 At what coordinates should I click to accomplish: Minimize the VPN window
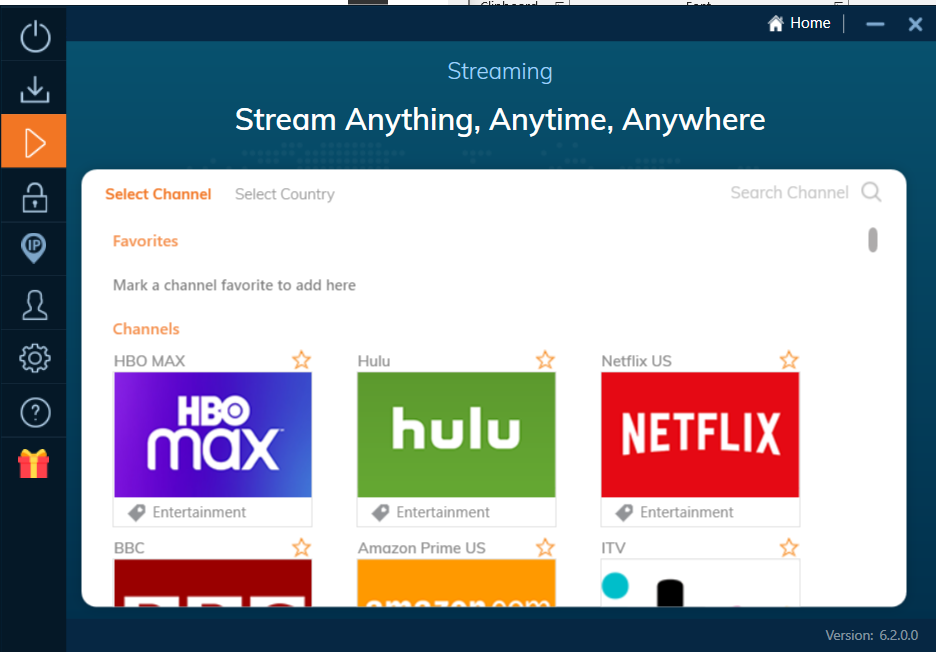[x=875, y=24]
